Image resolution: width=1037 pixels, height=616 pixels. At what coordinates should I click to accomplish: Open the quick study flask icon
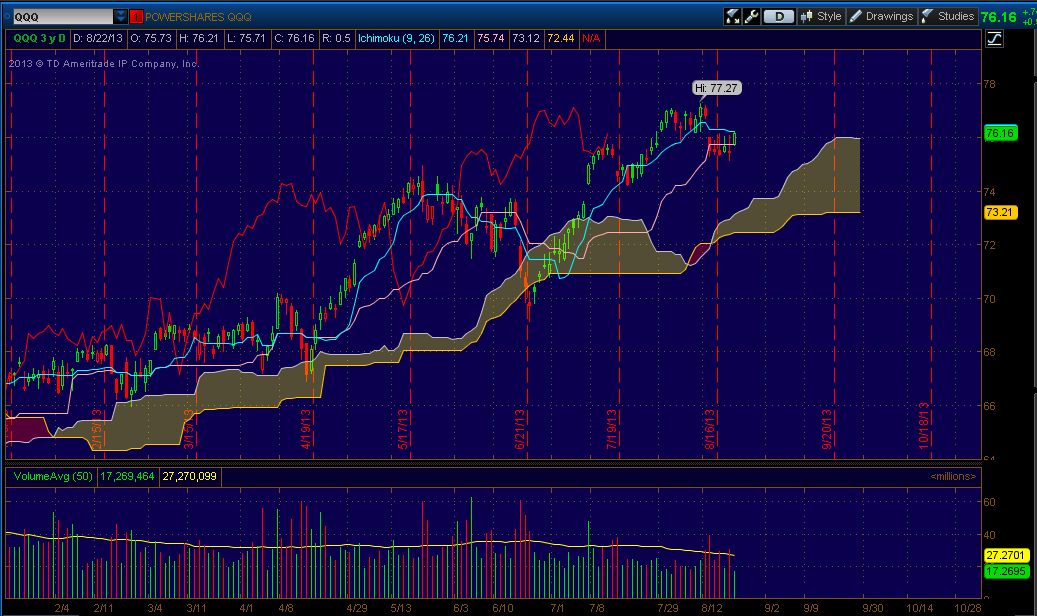pos(732,17)
